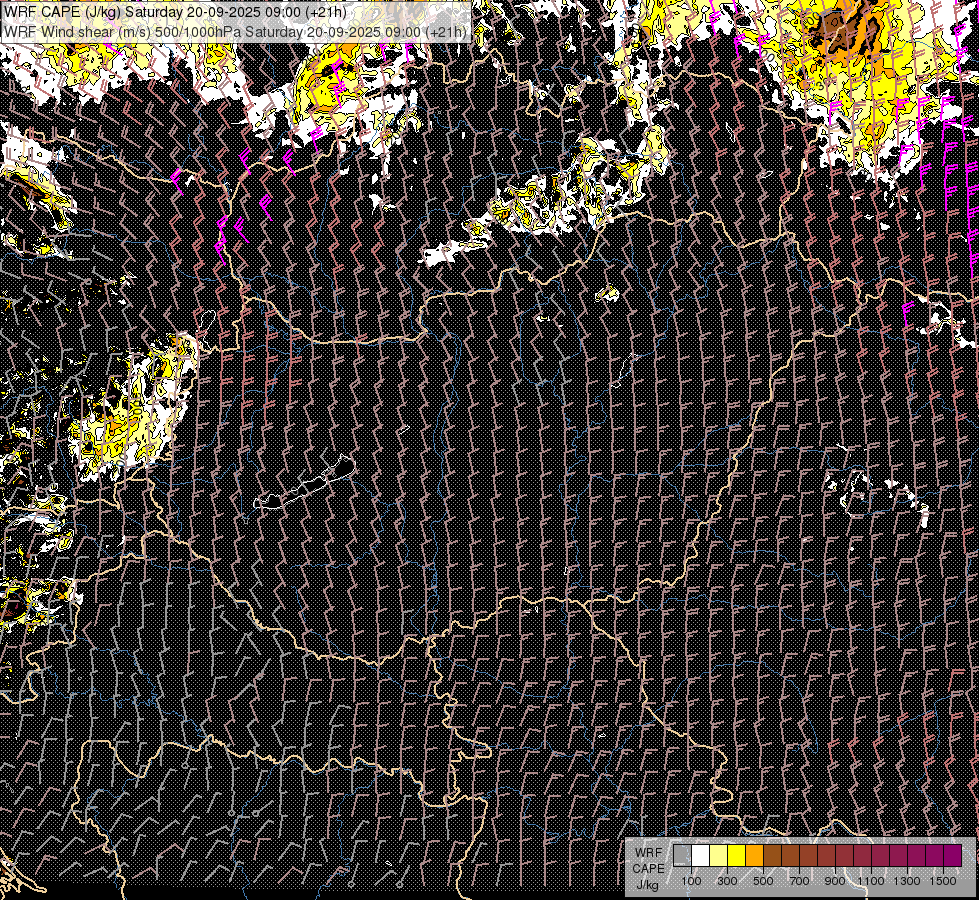Click the 1300 label on the legend
Image resolution: width=979 pixels, height=900 pixels.
point(907,880)
